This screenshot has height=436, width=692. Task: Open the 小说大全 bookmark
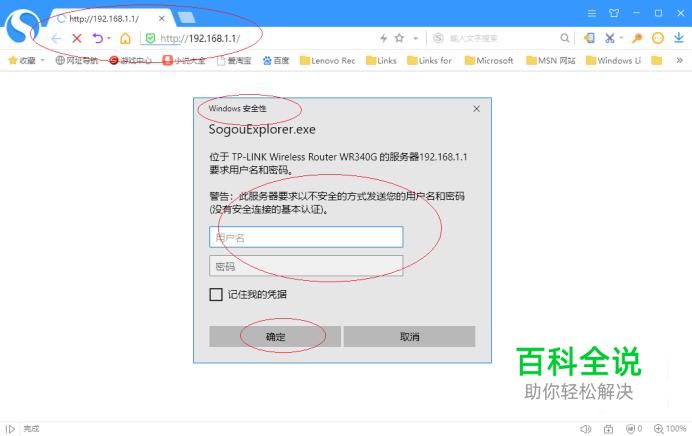[184, 60]
